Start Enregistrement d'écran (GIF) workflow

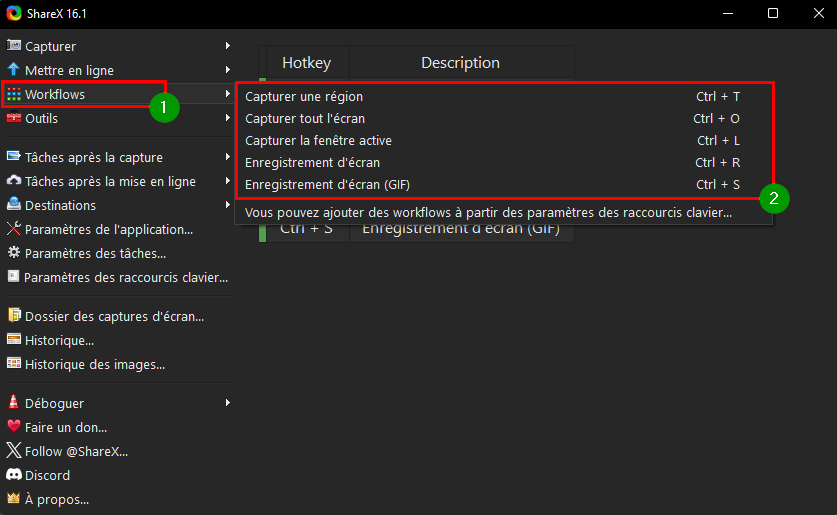click(503, 184)
